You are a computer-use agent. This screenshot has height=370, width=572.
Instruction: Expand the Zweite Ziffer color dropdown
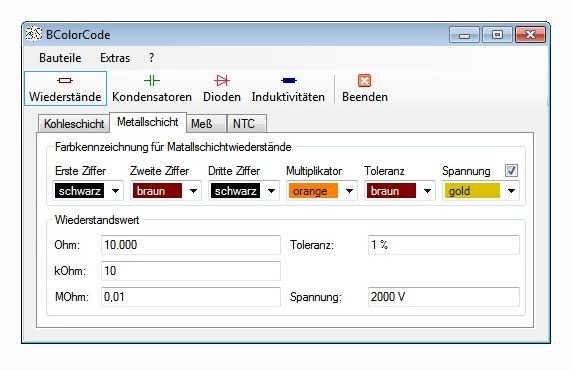pos(193,191)
